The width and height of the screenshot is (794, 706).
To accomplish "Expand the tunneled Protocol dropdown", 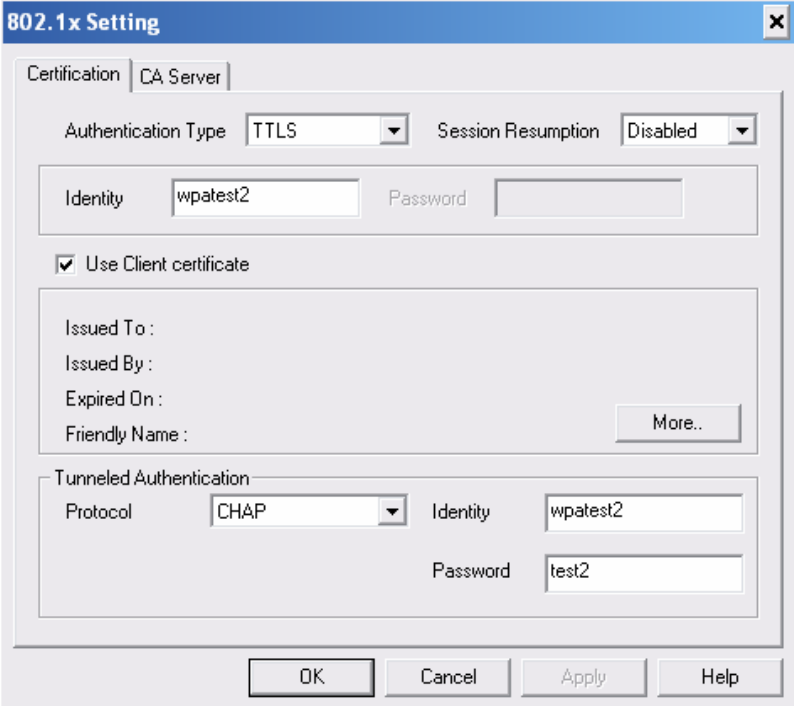I will (297, 512).
